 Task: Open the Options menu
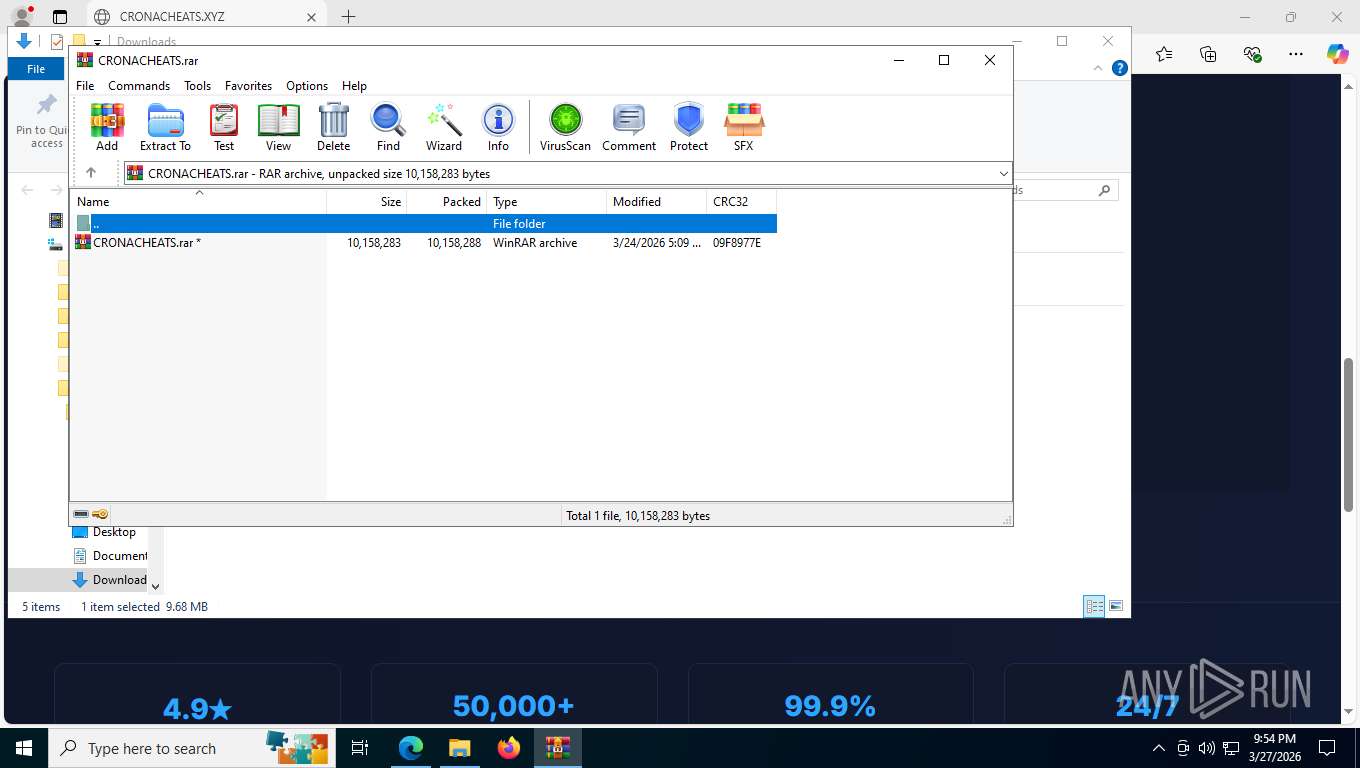coord(307,86)
